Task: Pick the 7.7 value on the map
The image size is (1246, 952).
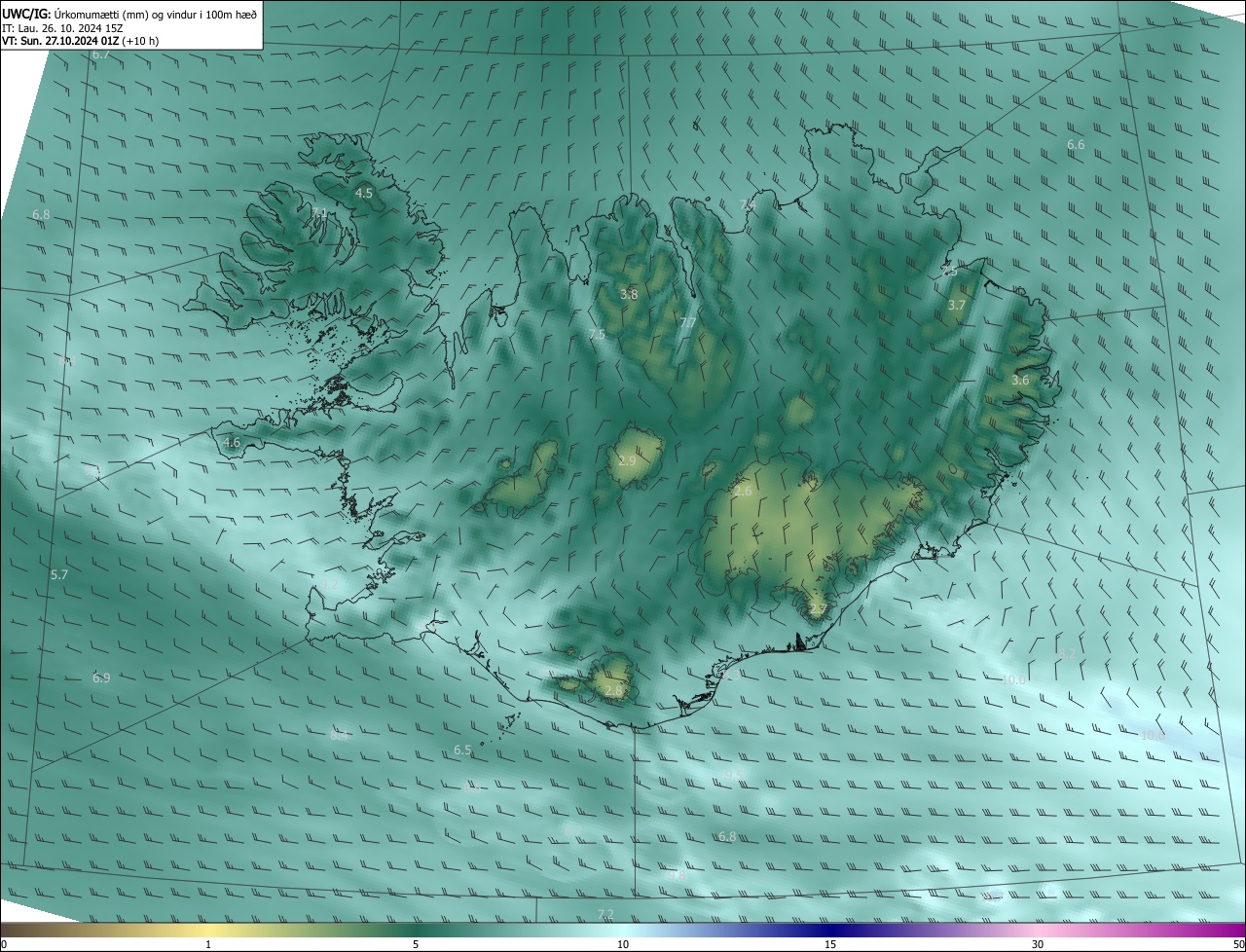Action: [687, 322]
